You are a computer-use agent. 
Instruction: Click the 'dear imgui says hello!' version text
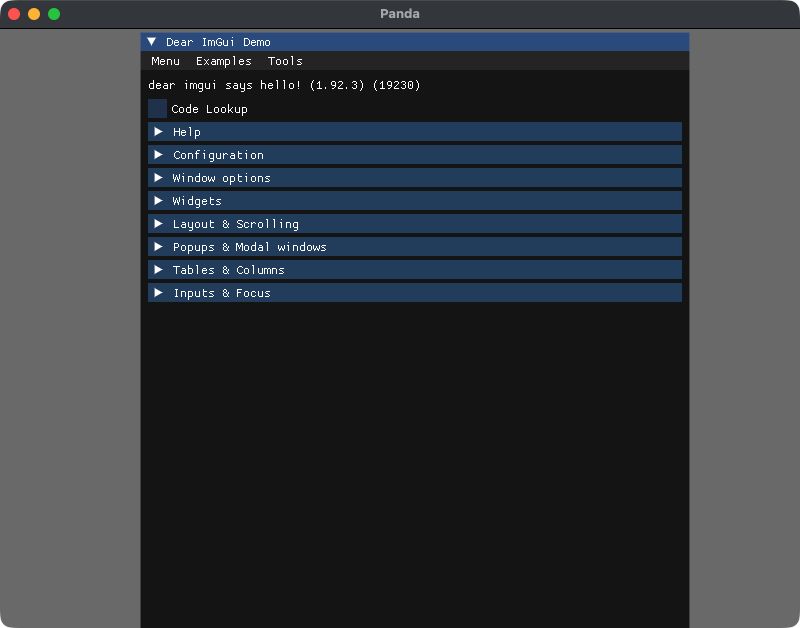point(284,85)
